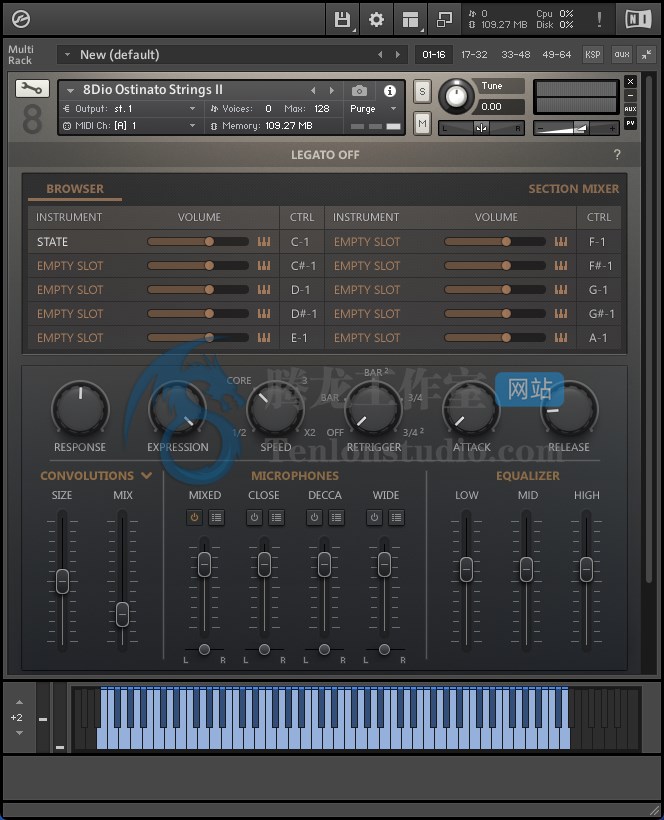The width and height of the screenshot is (664, 820).
Task: Minimize instrument with minus button
Action: (631, 95)
